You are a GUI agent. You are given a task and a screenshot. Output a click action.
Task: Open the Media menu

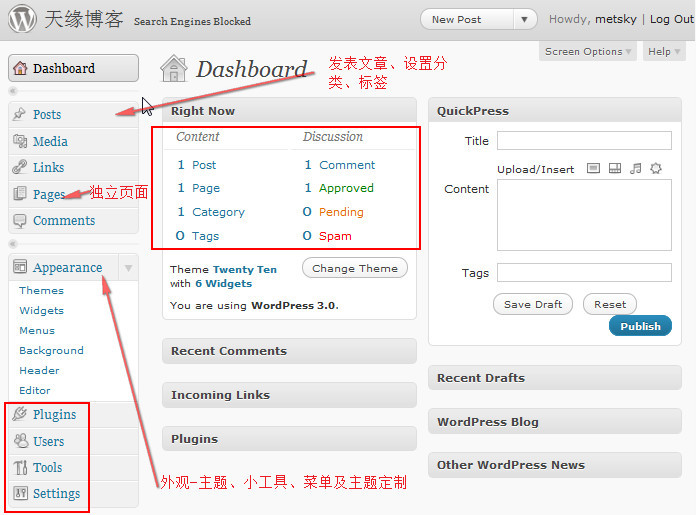click(x=73, y=141)
